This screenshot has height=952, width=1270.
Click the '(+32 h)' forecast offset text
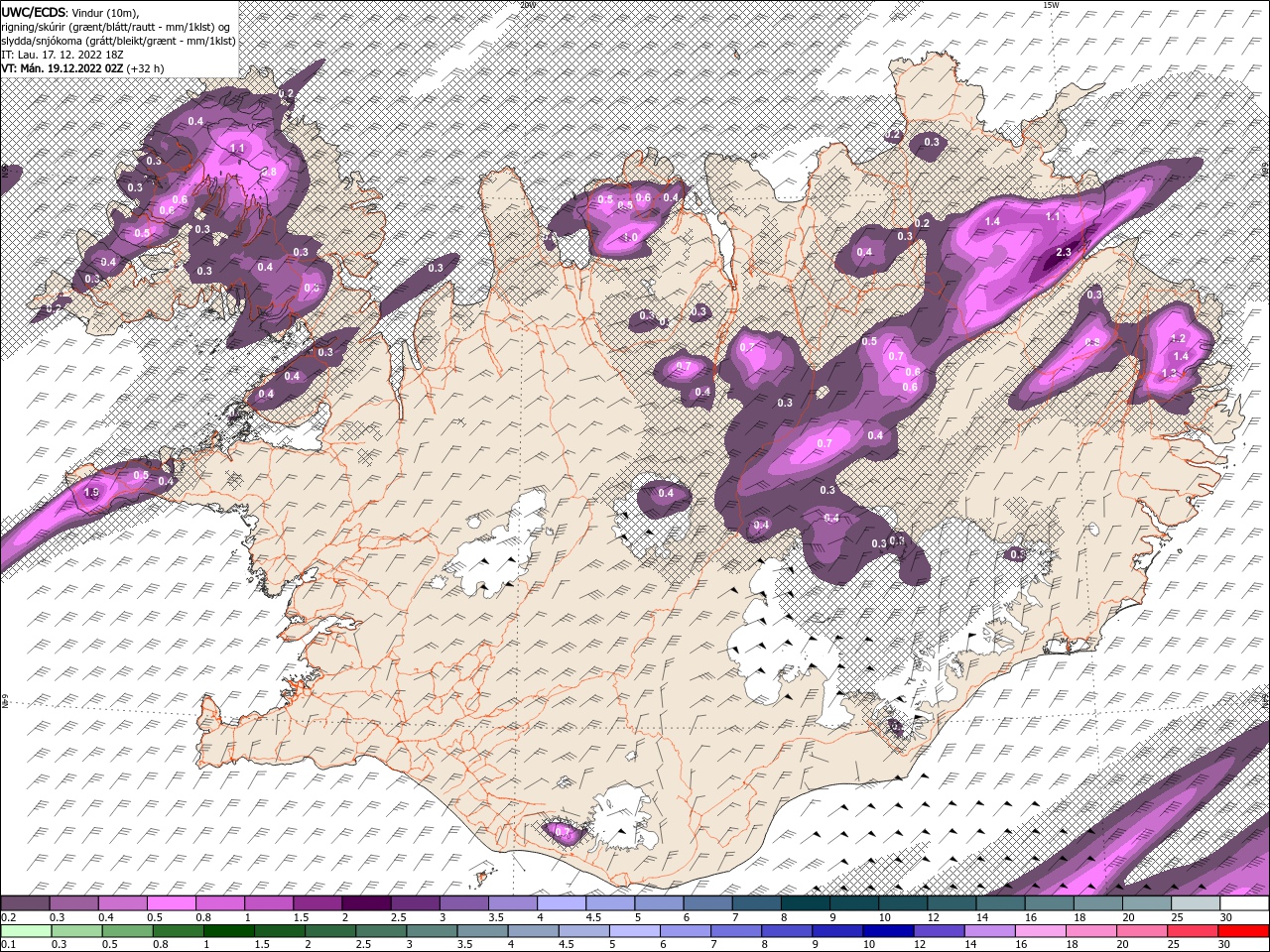tap(145, 68)
